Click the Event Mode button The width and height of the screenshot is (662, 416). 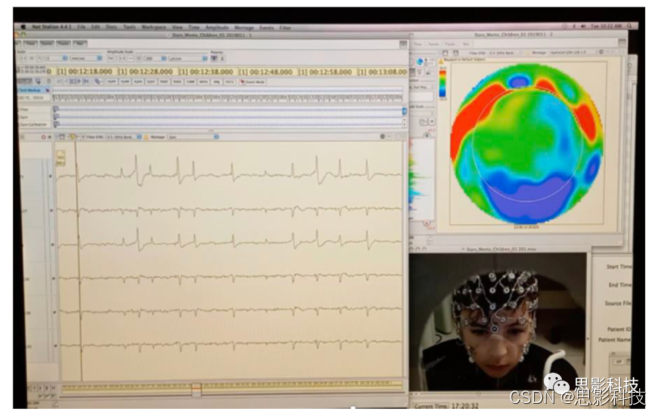coord(252,82)
